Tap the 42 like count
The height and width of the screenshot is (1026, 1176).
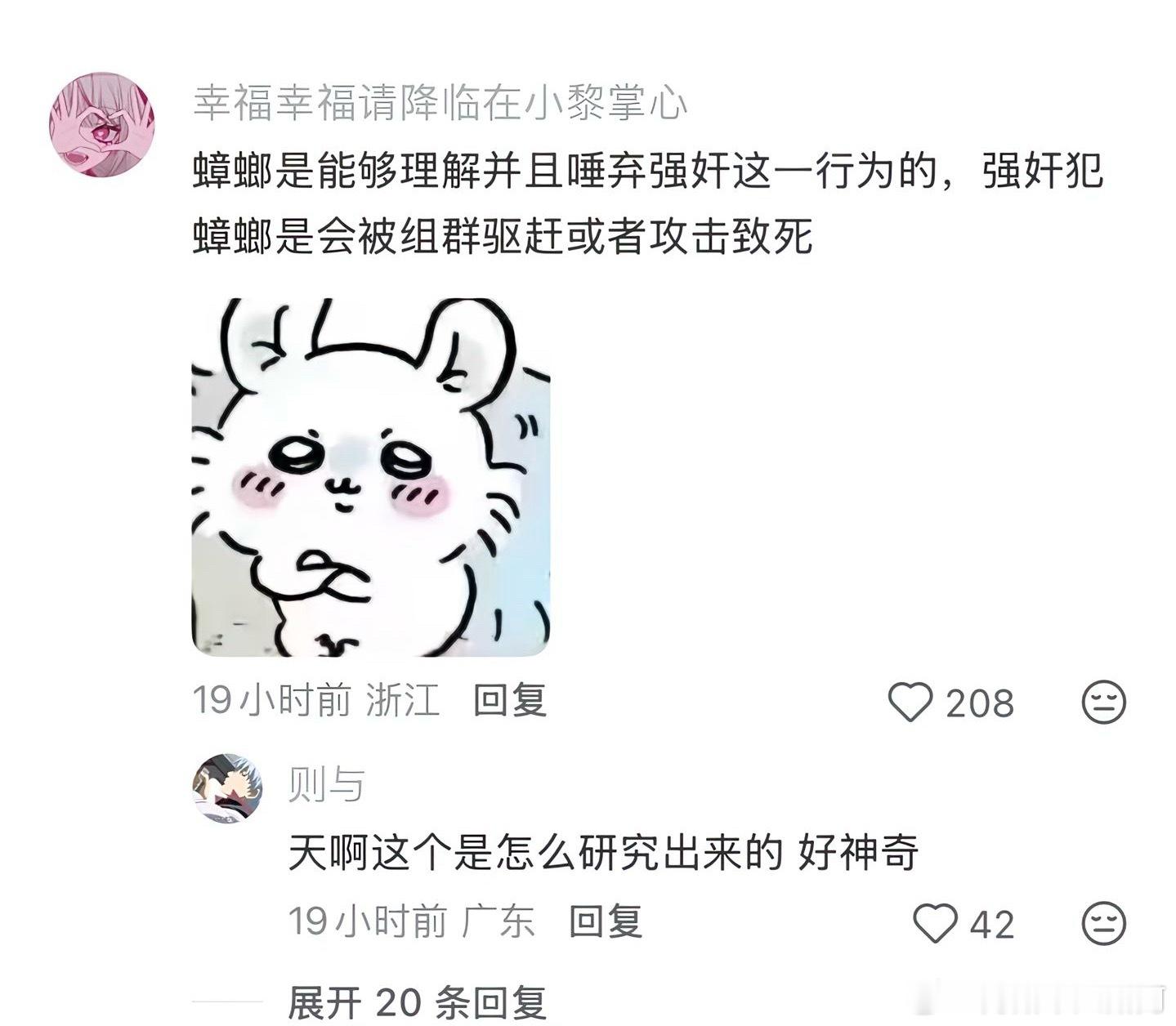992,925
